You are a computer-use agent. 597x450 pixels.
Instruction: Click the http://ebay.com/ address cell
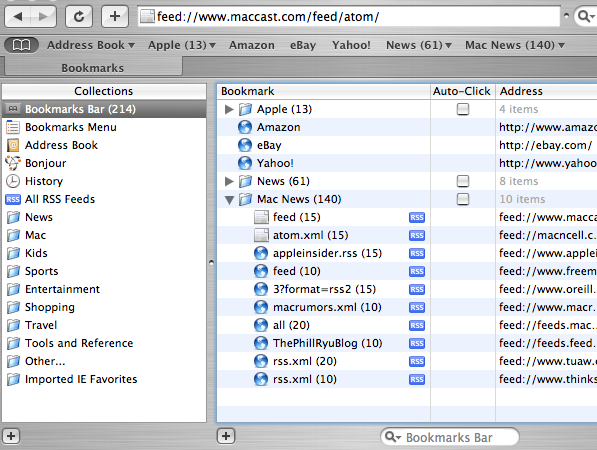[546, 145]
